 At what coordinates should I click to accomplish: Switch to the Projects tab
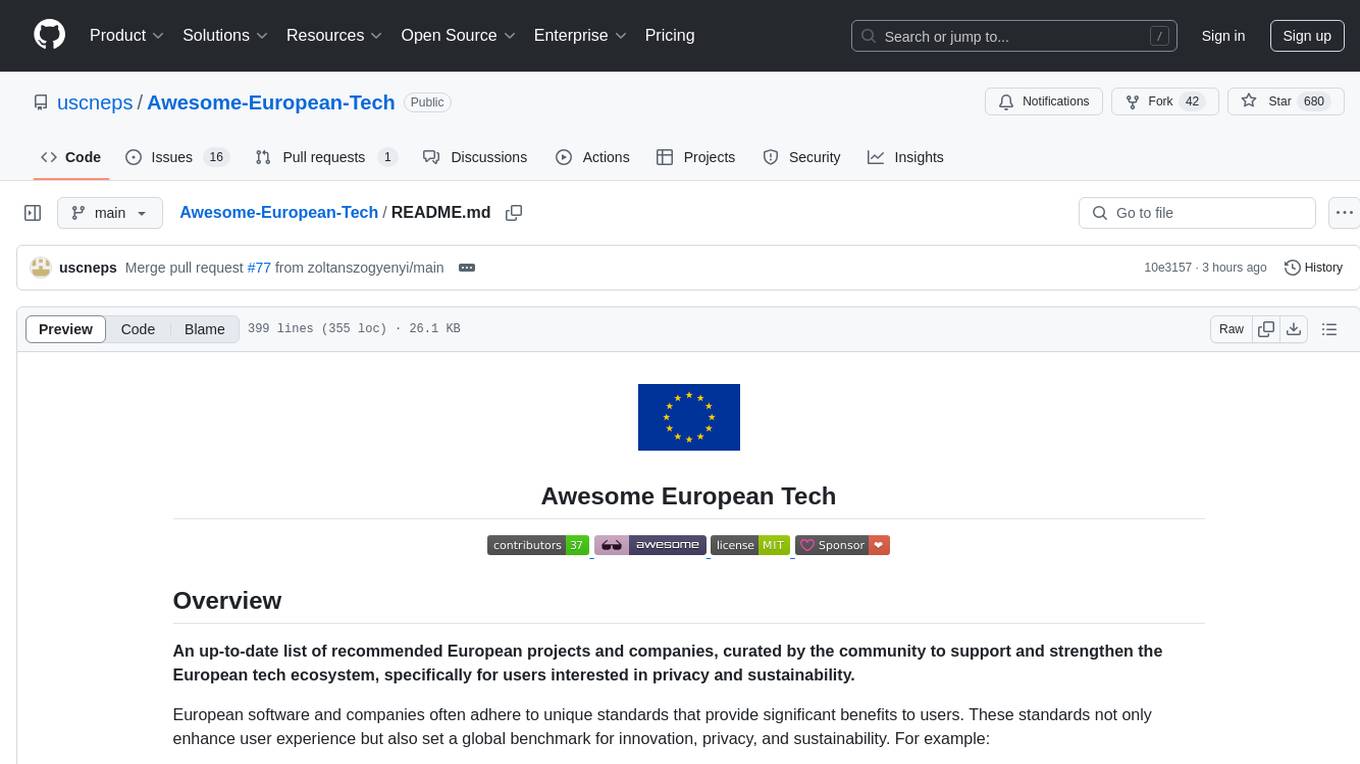[x=696, y=157]
